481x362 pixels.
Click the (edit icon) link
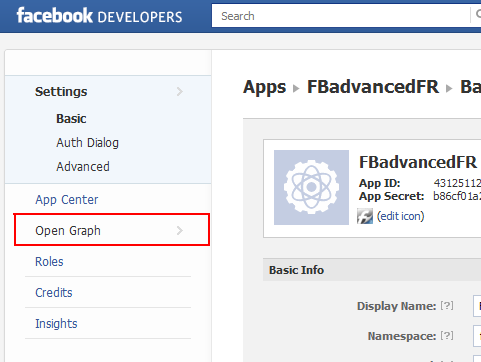400,216
